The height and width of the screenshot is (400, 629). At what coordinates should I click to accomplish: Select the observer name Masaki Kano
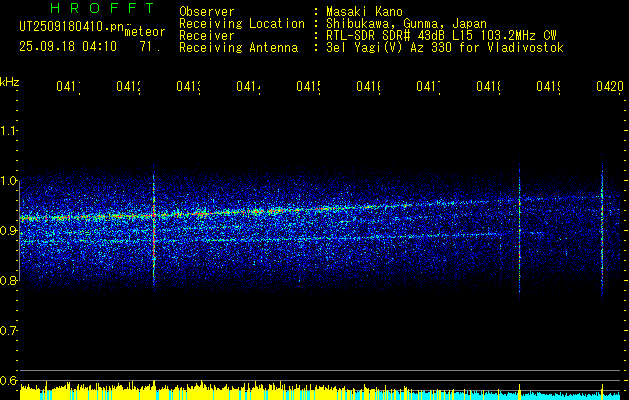click(364, 12)
